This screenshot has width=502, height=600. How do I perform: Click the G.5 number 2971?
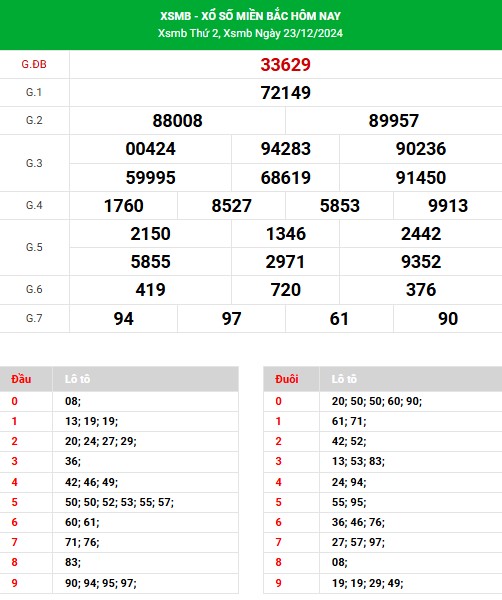pos(285,262)
